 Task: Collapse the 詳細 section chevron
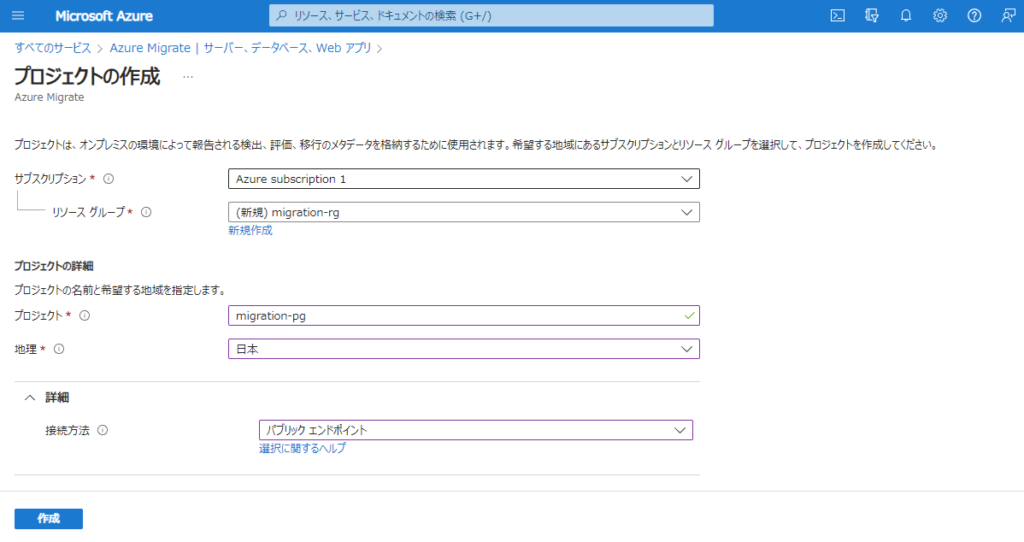30,398
